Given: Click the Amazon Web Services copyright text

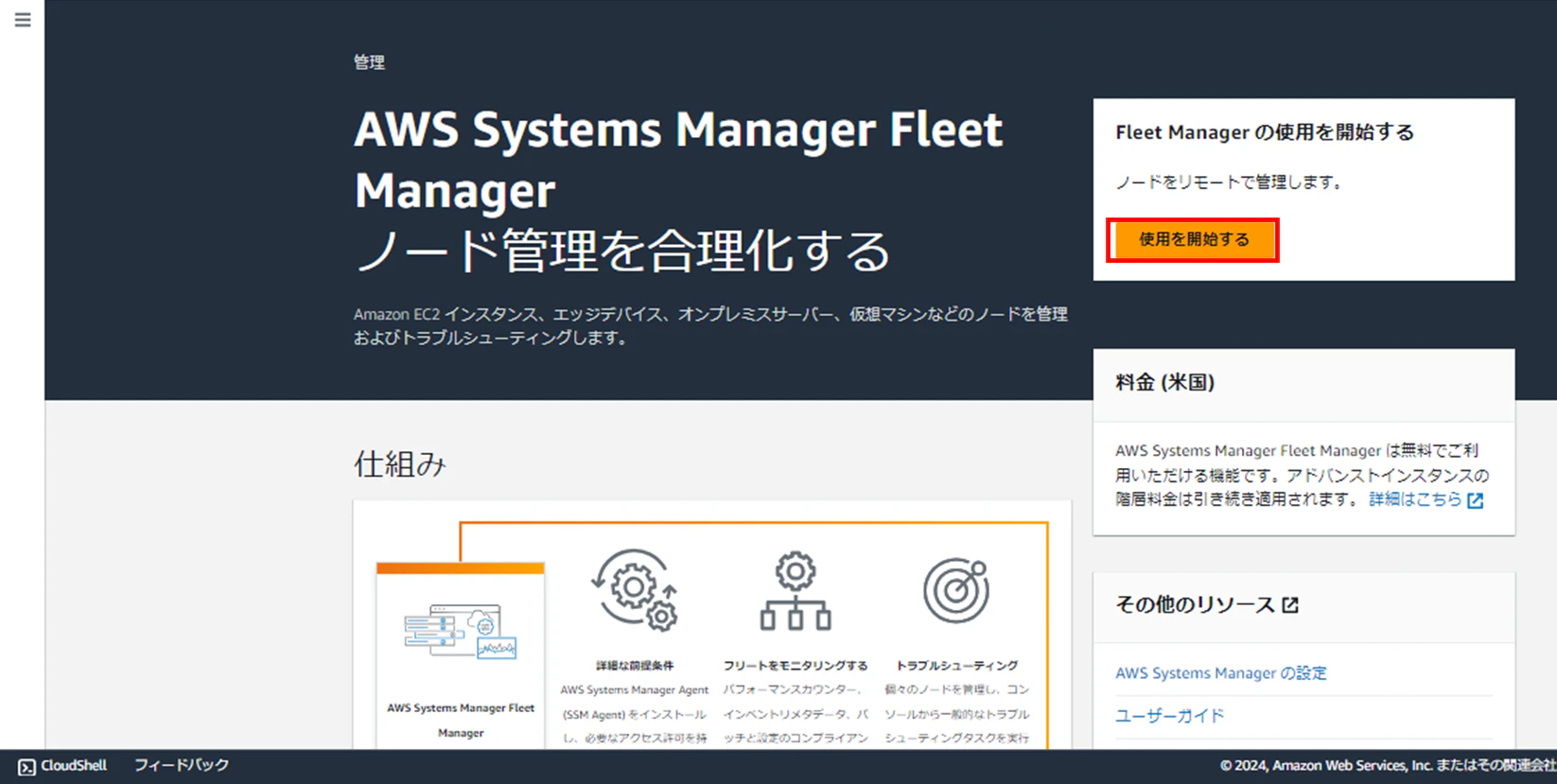Looking at the screenshot, I should click(x=1388, y=766).
